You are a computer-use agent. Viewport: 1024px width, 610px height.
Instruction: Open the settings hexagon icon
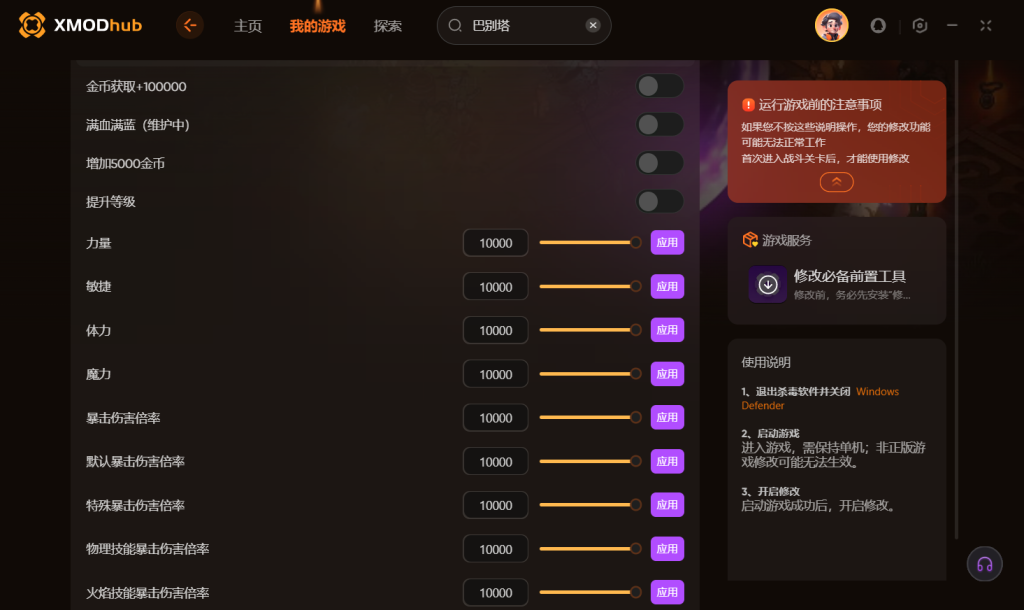[x=920, y=25]
